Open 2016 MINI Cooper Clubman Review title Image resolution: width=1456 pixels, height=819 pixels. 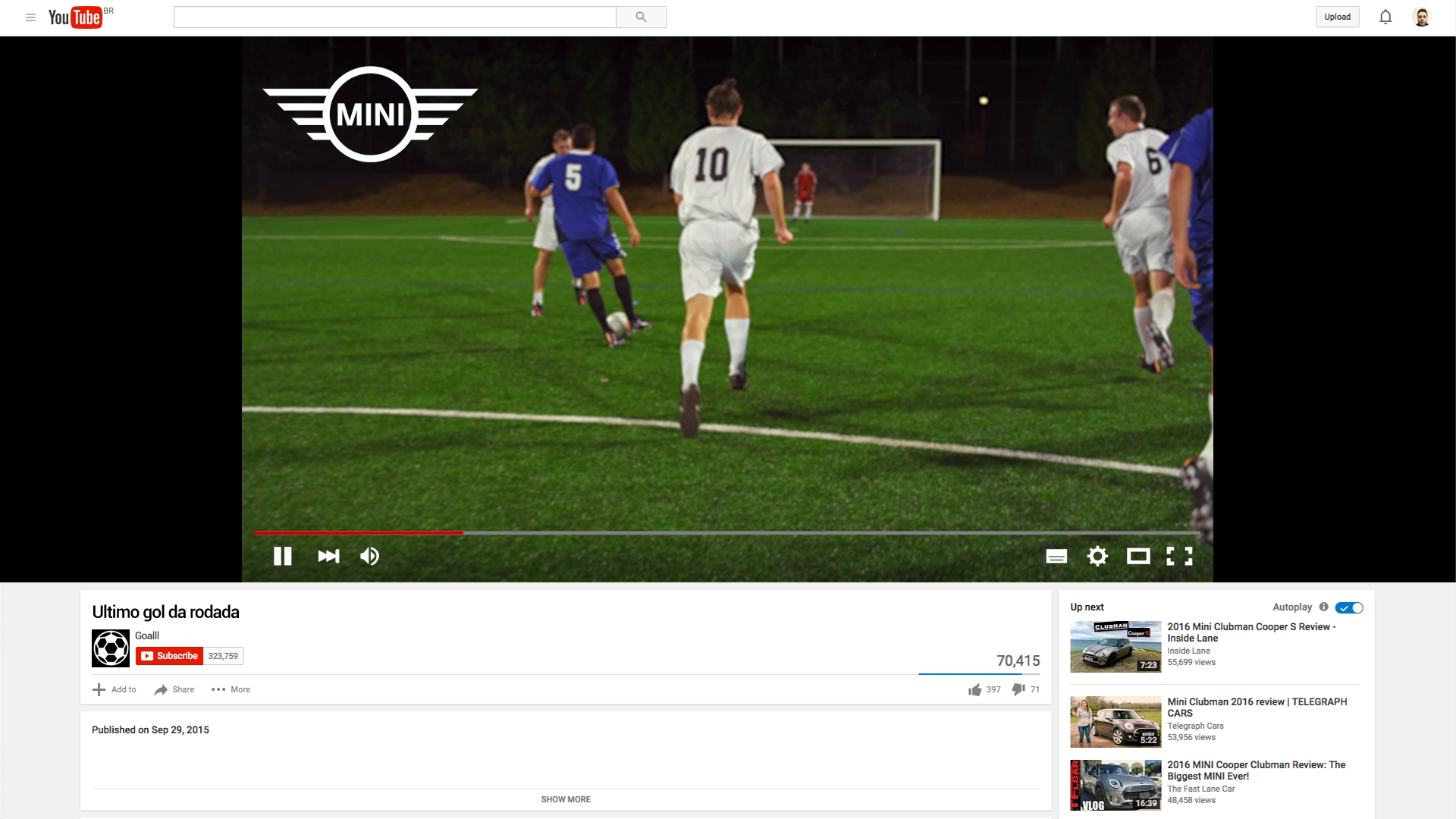pyautogui.click(x=1257, y=770)
